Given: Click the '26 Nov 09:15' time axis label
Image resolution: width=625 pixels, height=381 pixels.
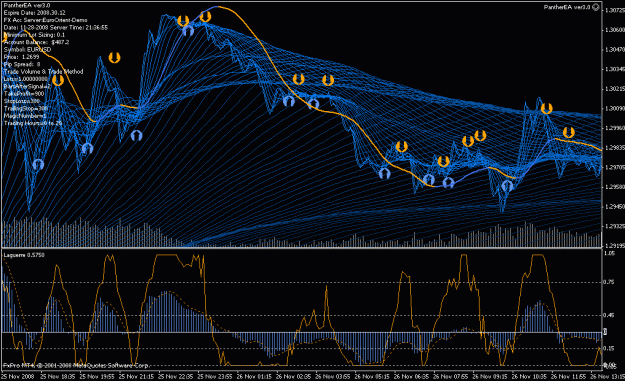Looking at the screenshot, I should tap(490, 377).
